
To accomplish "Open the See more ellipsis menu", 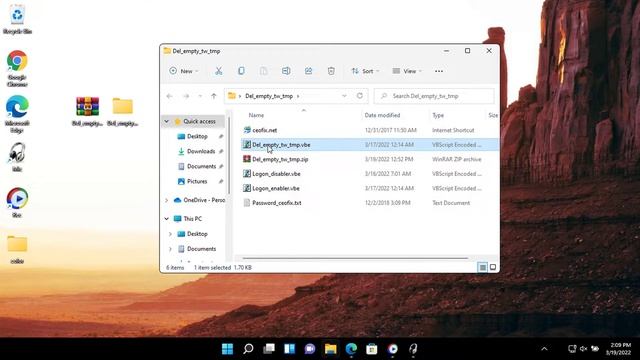I will [439, 71].
